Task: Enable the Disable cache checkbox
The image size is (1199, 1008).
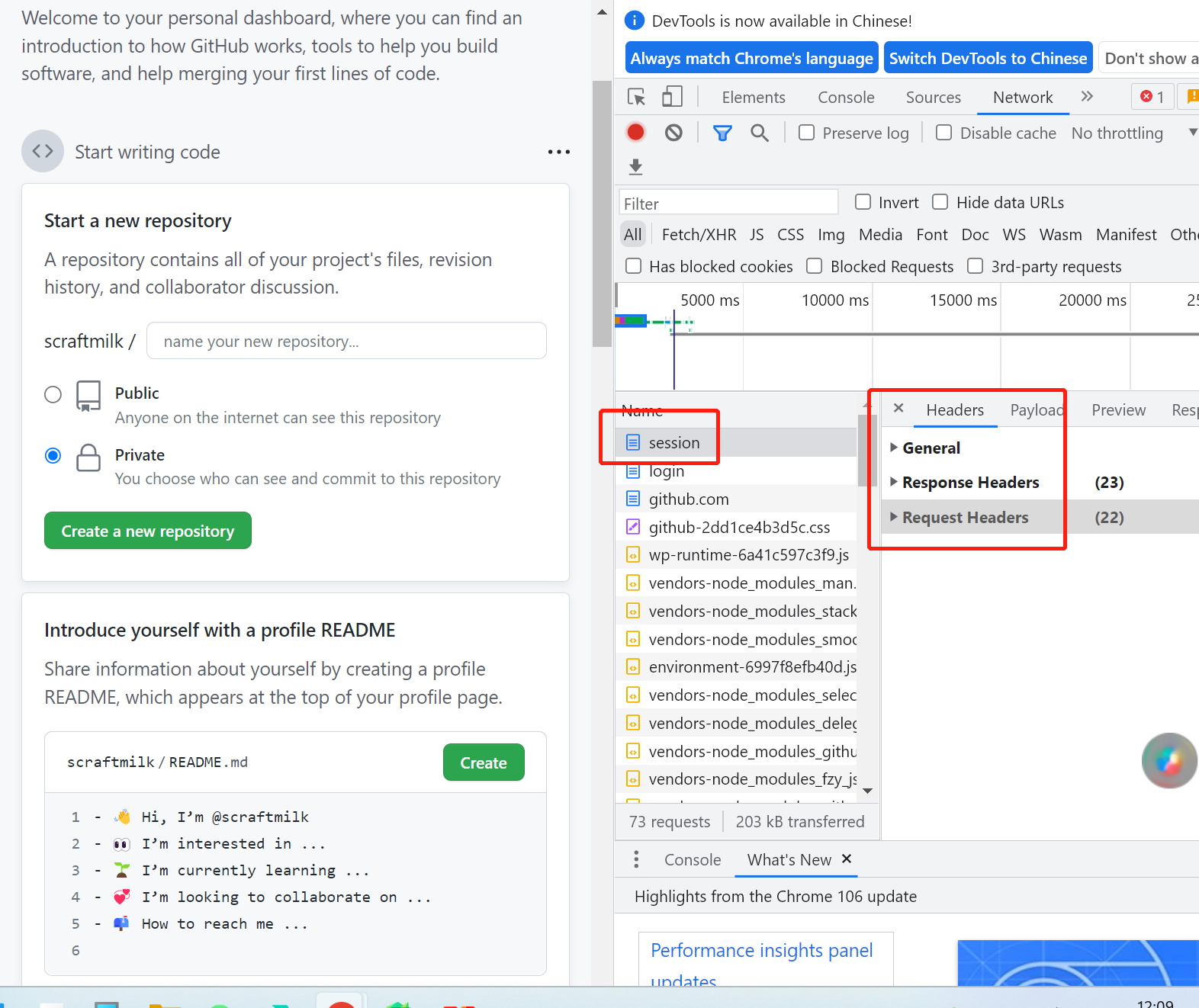Action: click(943, 133)
